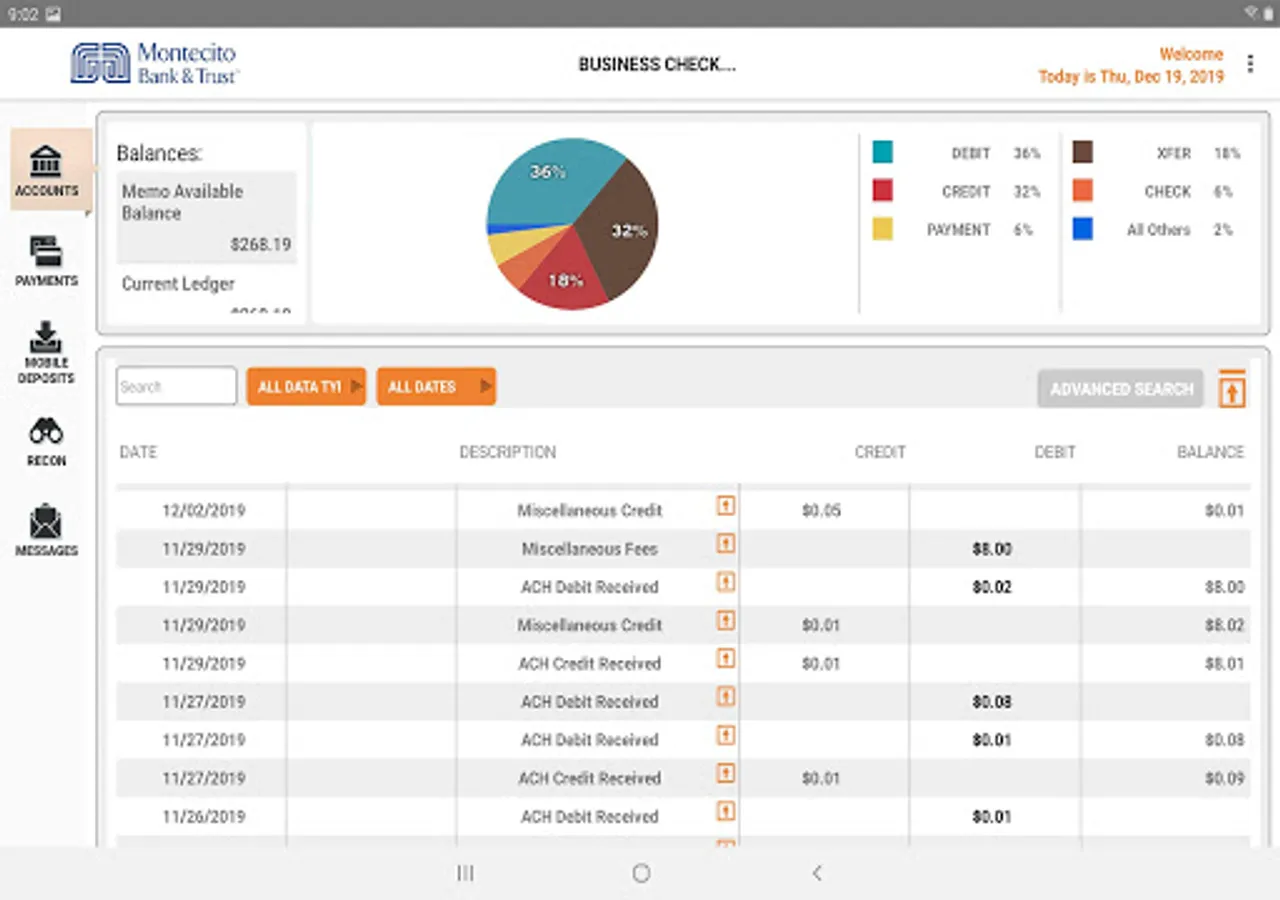Open the Accounts bank icon in sidebar
The image size is (1280, 900).
tap(46, 162)
